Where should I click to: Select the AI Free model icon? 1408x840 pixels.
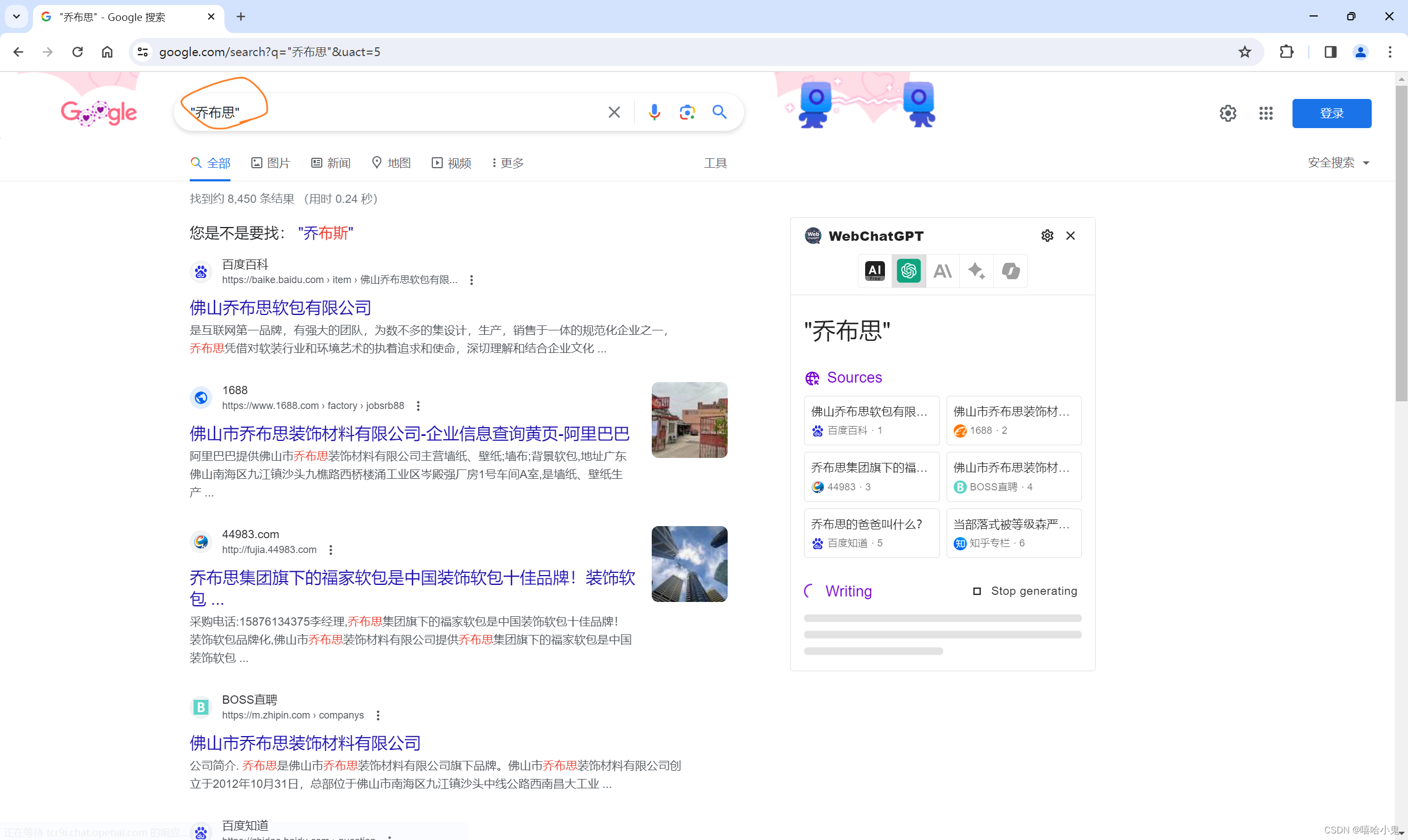[875, 271]
